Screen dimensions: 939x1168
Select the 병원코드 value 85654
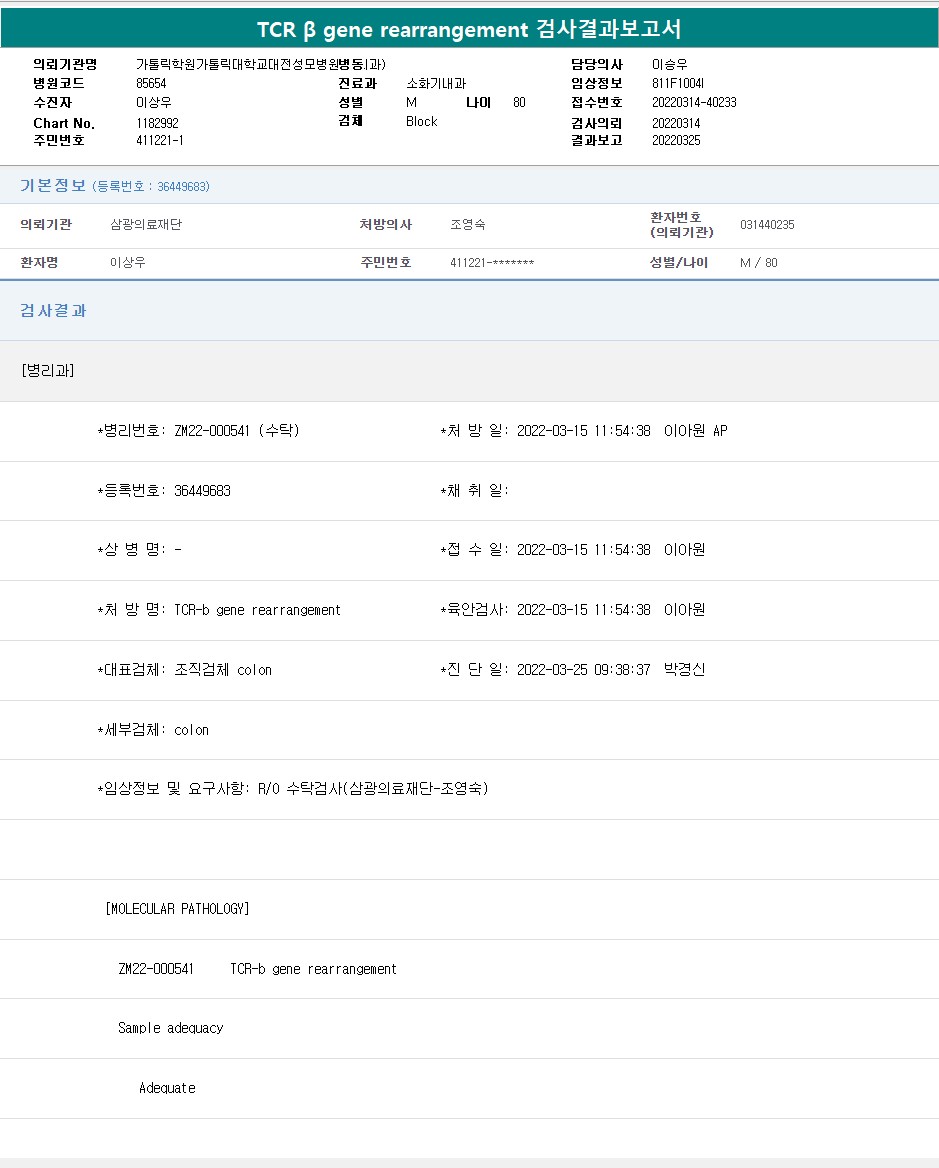(x=151, y=83)
